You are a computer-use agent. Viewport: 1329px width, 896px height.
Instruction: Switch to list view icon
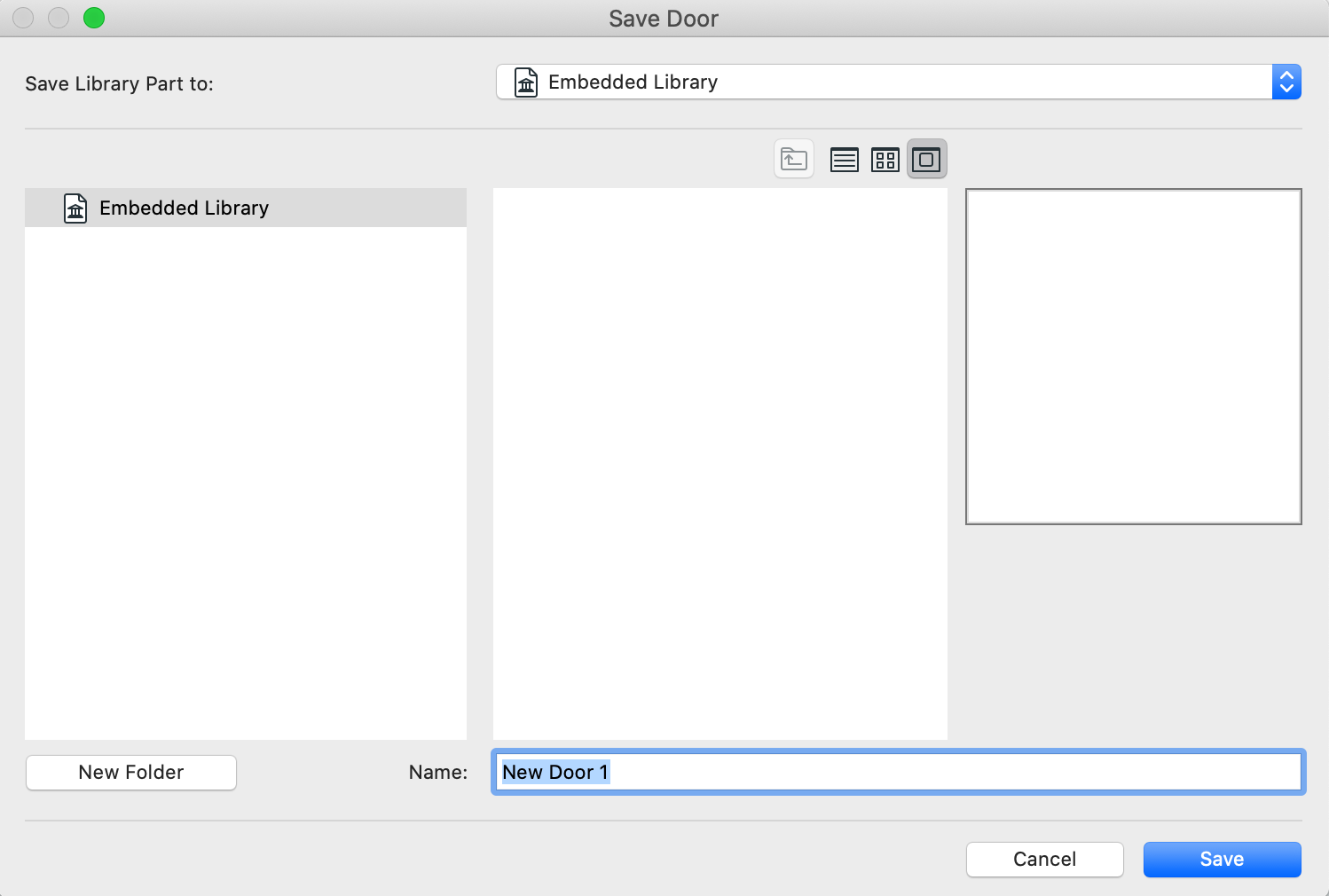[x=844, y=160]
